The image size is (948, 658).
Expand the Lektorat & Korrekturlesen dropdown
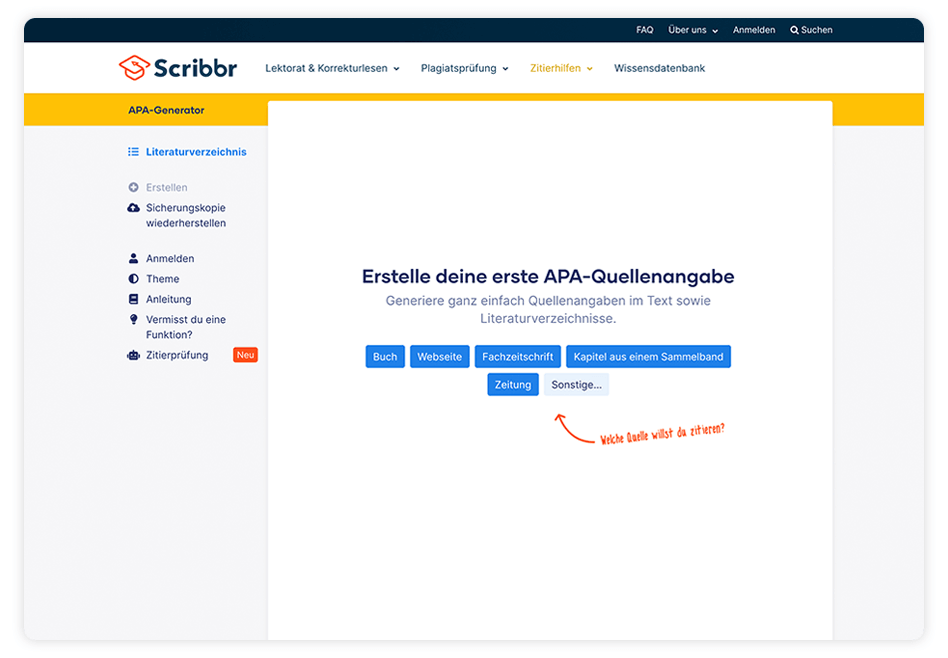[331, 68]
